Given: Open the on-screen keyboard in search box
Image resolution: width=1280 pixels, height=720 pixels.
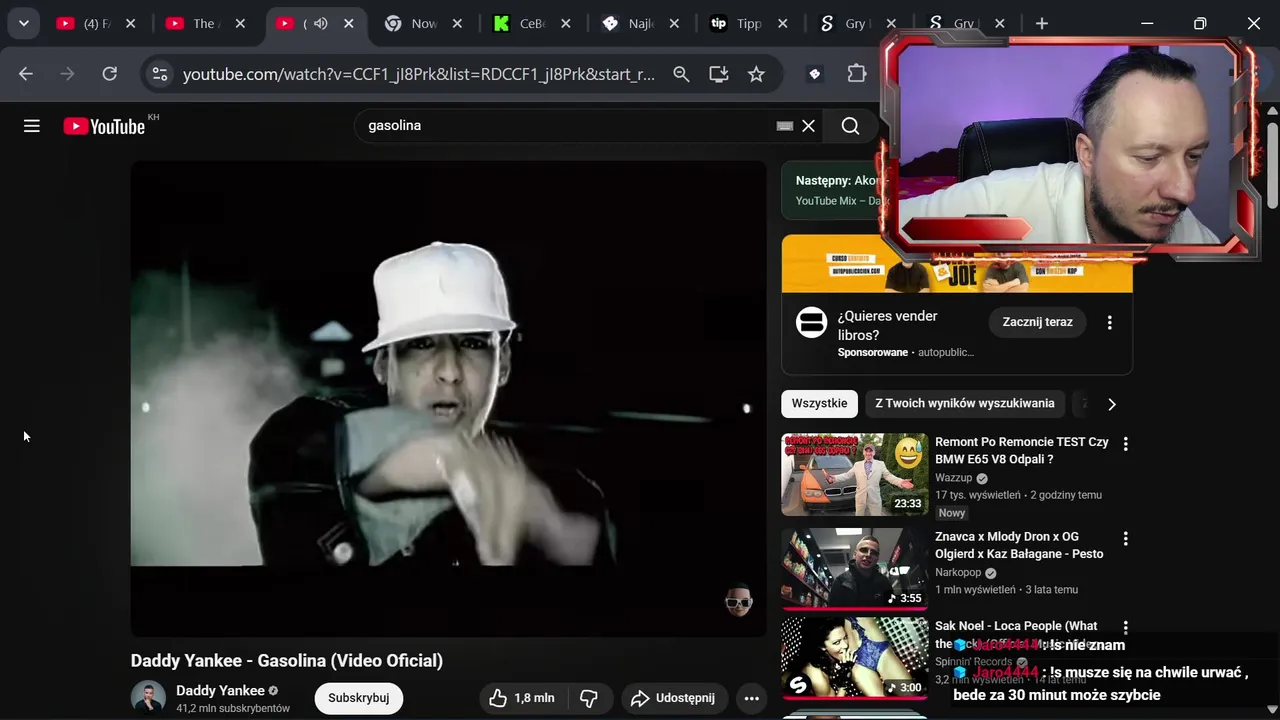Looking at the screenshot, I should click(x=785, y=126).
